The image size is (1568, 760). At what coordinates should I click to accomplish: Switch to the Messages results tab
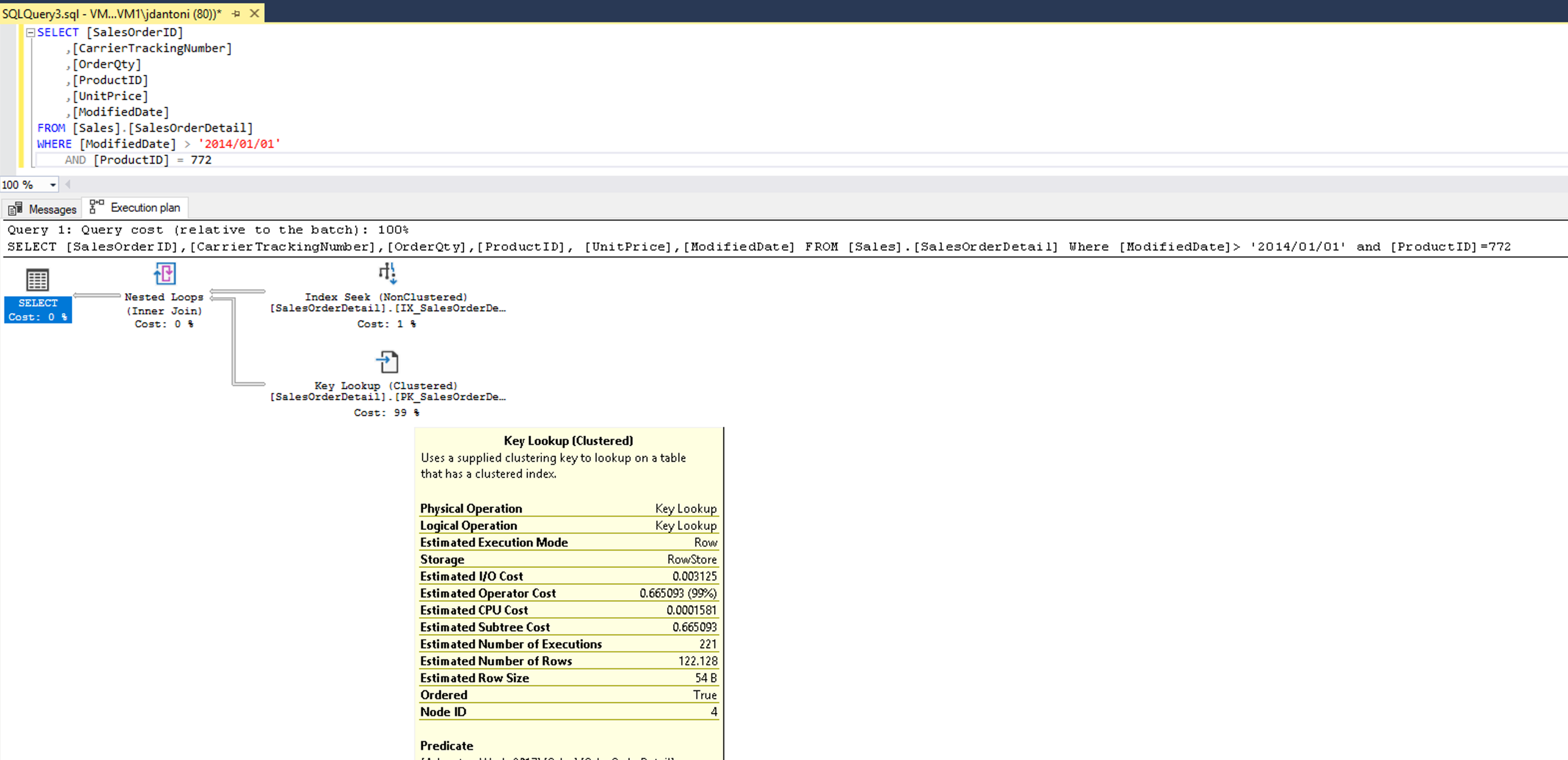(x=52, y=209)
